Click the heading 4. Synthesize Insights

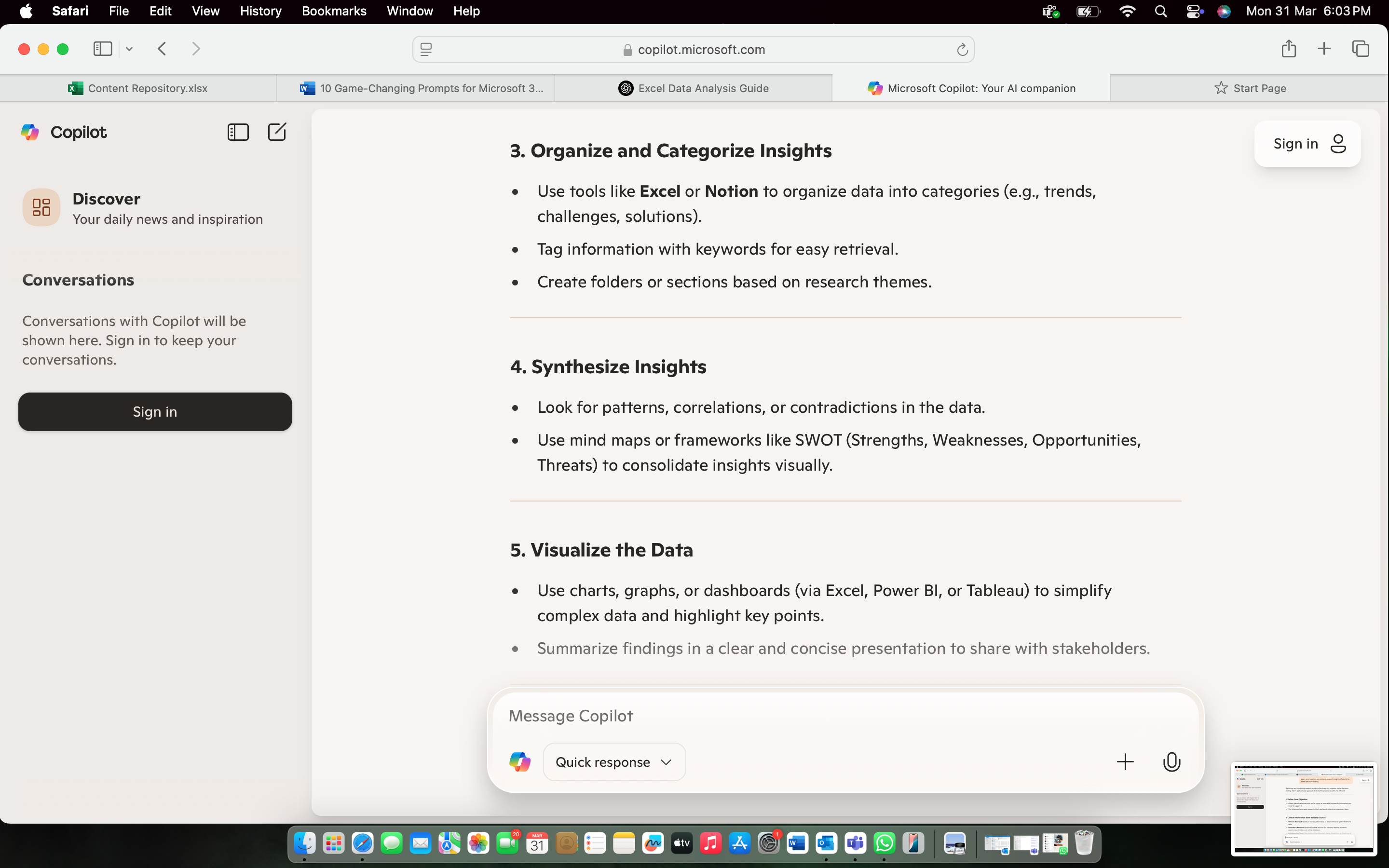tap(608, 366)
